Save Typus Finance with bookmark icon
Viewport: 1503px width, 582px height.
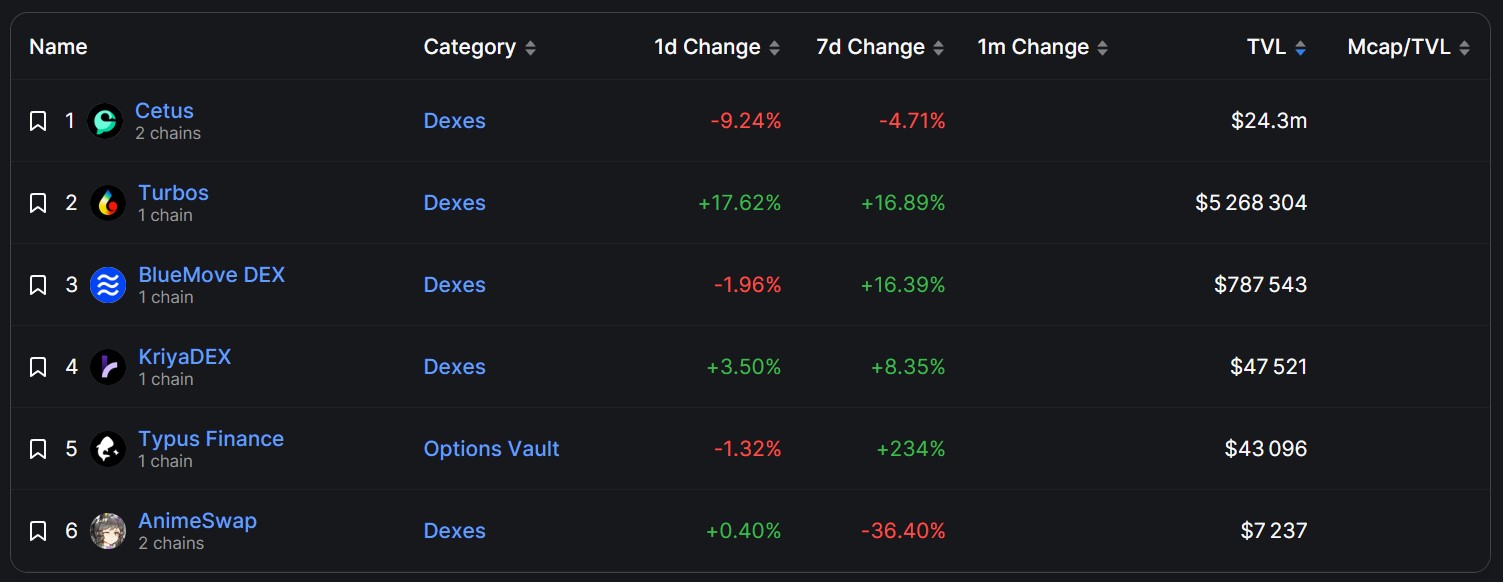pyautogui.click(x=38, y=449)
